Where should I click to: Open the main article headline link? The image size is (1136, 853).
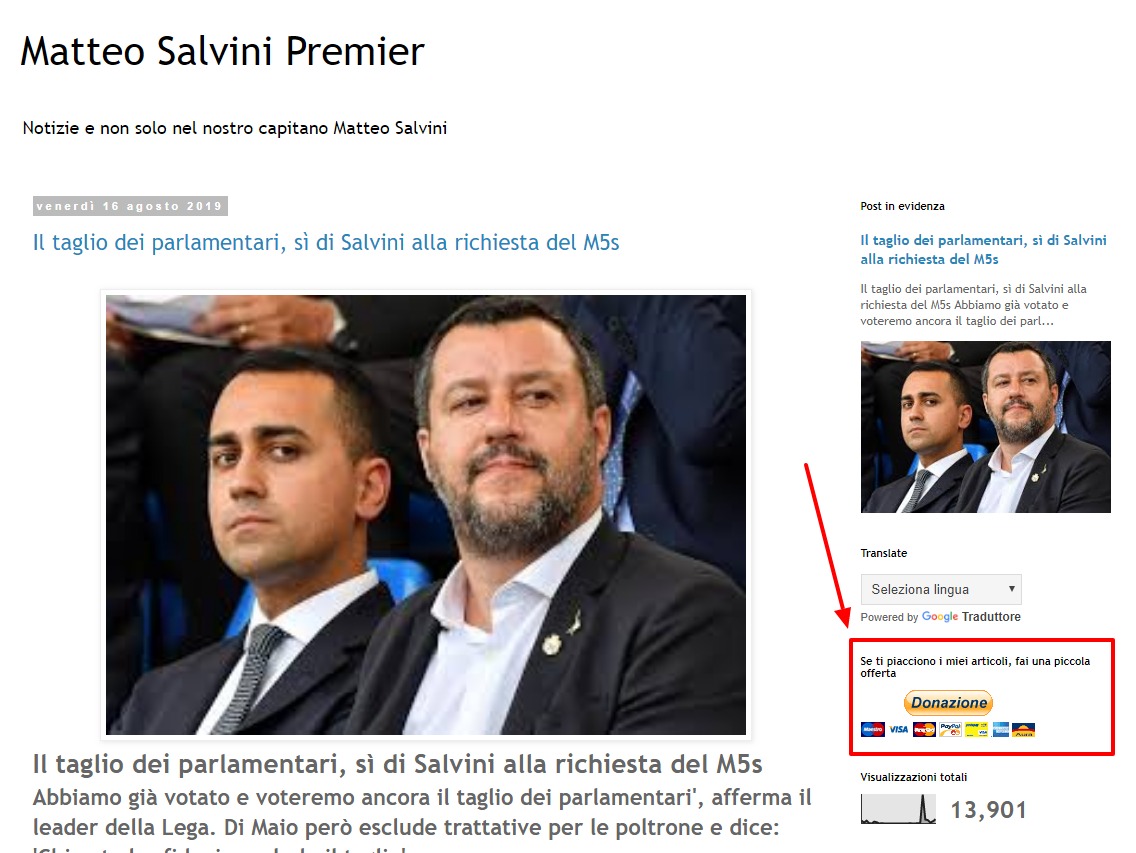click(x=326, y=242)
